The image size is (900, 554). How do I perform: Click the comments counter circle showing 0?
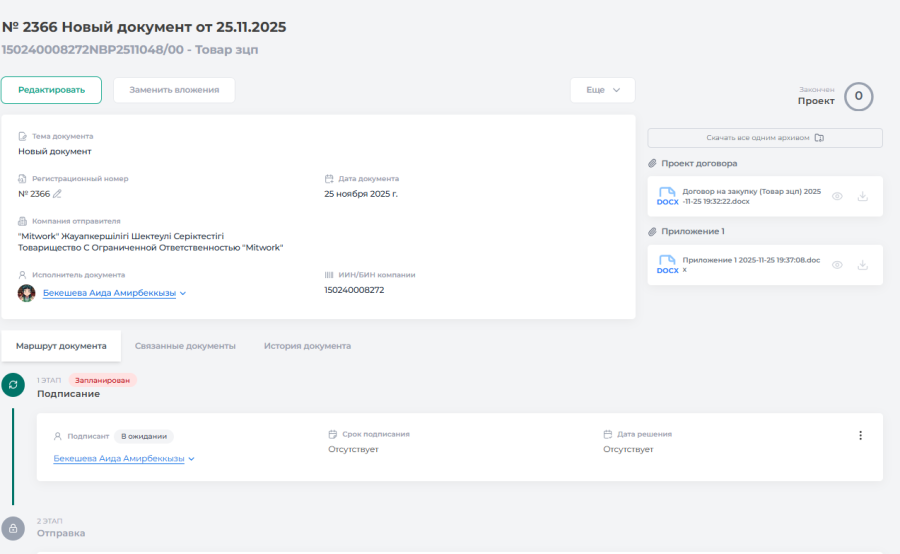click(858, 97)
